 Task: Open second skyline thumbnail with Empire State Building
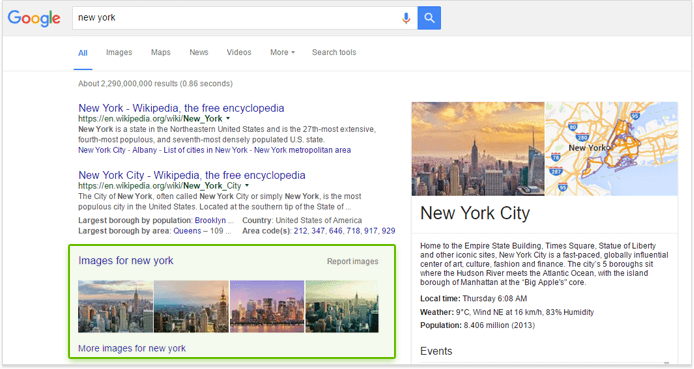tap(191, 306)
